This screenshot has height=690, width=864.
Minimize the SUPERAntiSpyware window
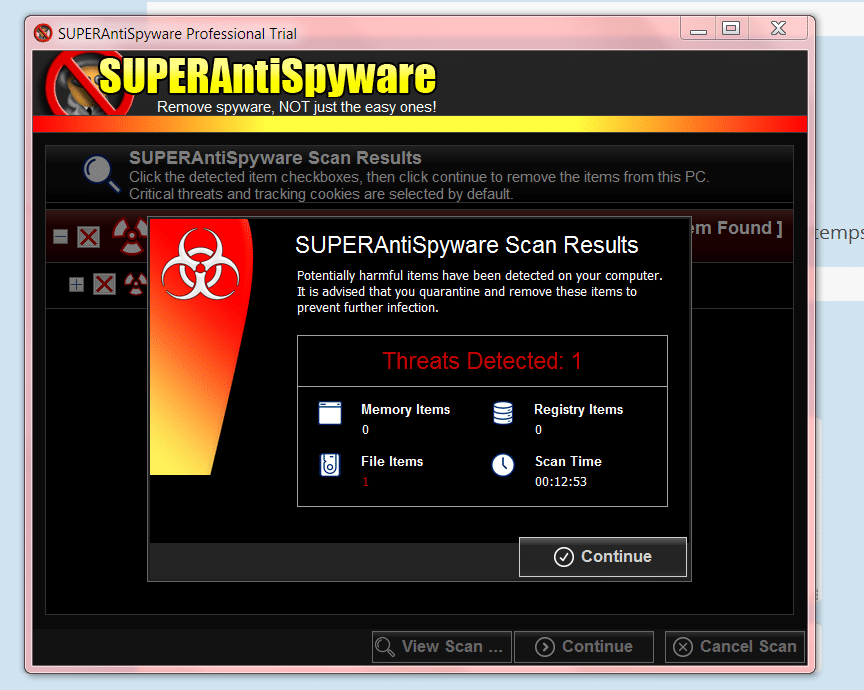(x=698, y=29)
